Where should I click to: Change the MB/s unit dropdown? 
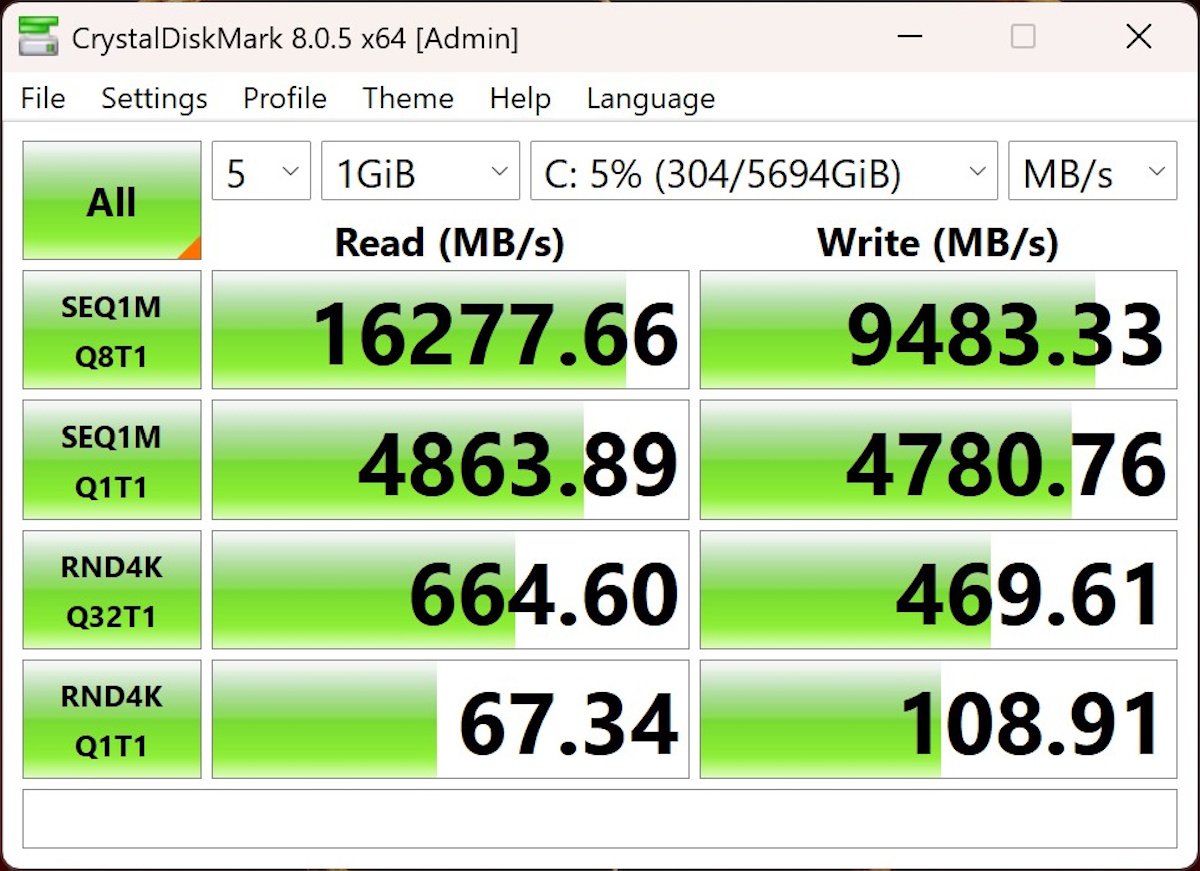pos(1092,173)
